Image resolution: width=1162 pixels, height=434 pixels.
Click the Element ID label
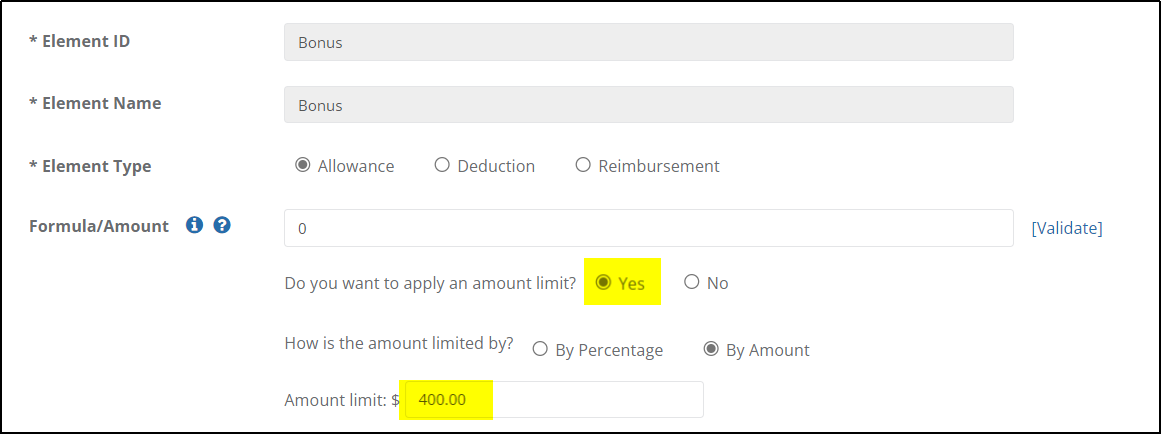tap(79, 41)
